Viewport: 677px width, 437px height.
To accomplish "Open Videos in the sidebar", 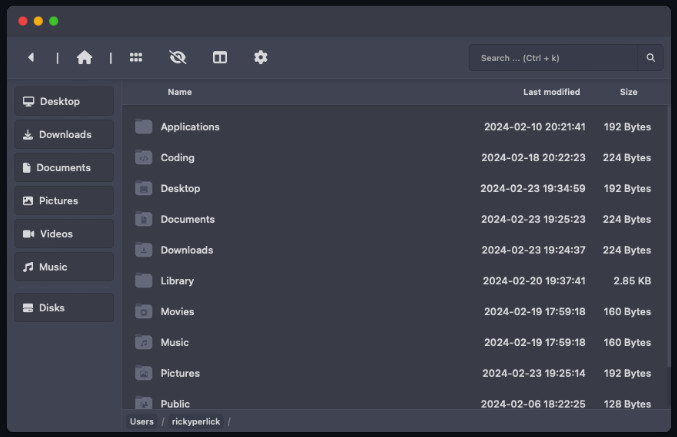I will point(64,234).
